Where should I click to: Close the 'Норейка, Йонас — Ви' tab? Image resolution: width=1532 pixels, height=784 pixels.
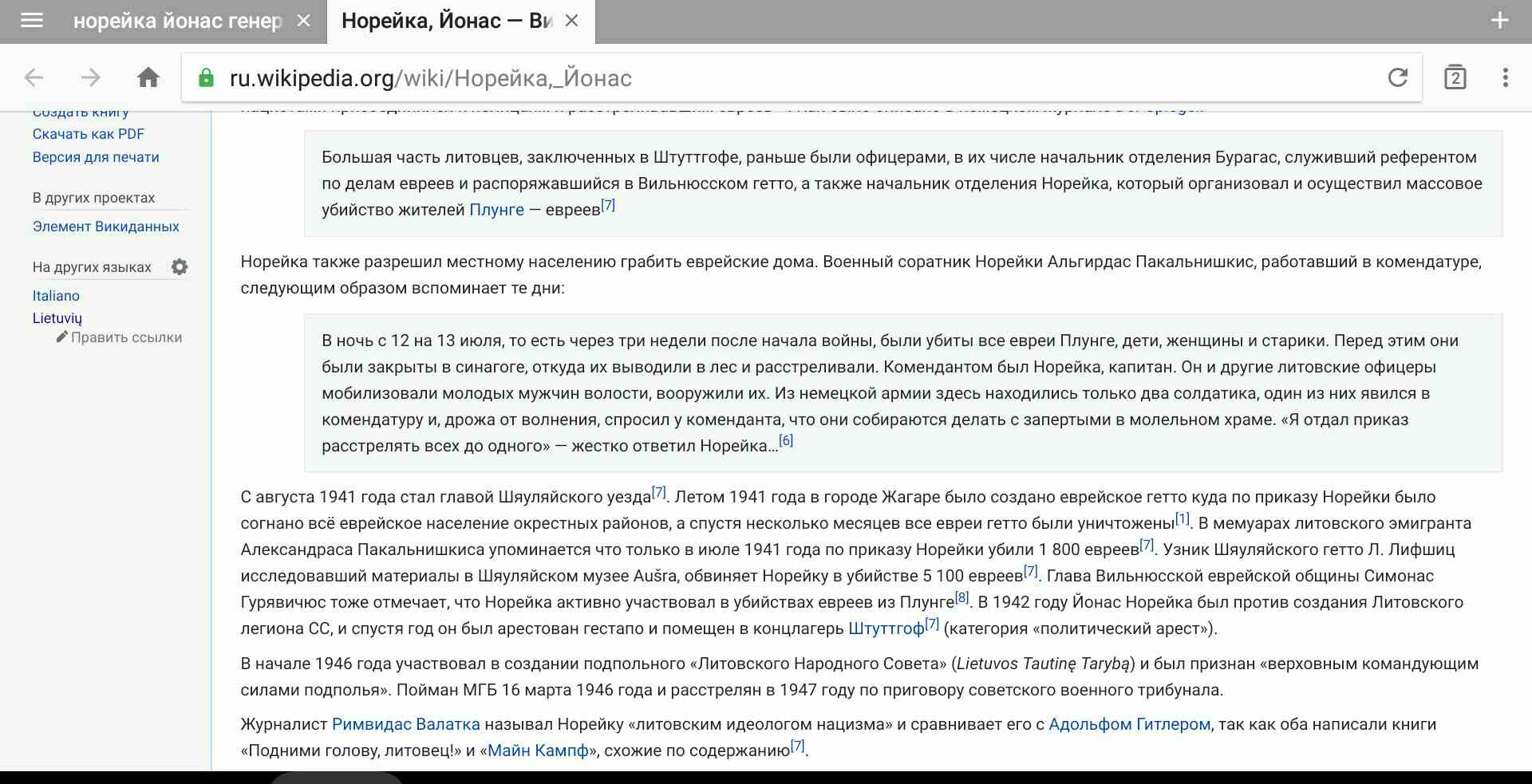(x=571, y=21)
